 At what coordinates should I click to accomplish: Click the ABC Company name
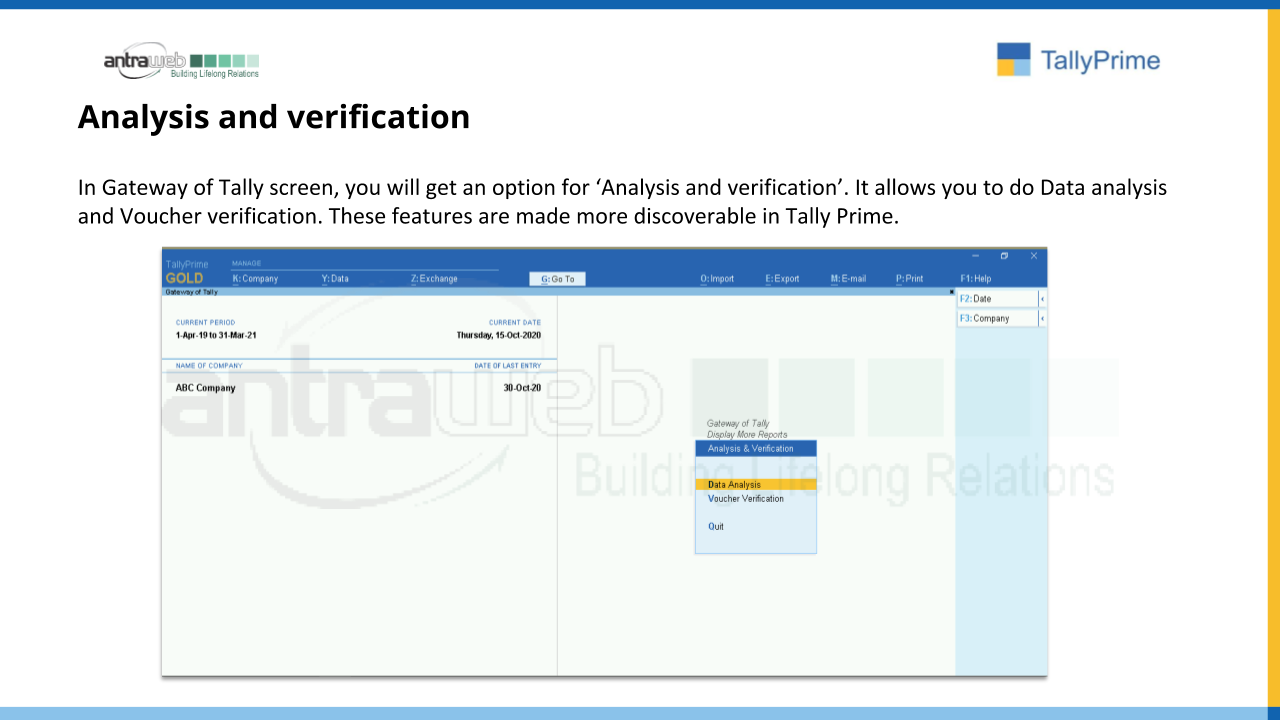(x=205, y=388)
